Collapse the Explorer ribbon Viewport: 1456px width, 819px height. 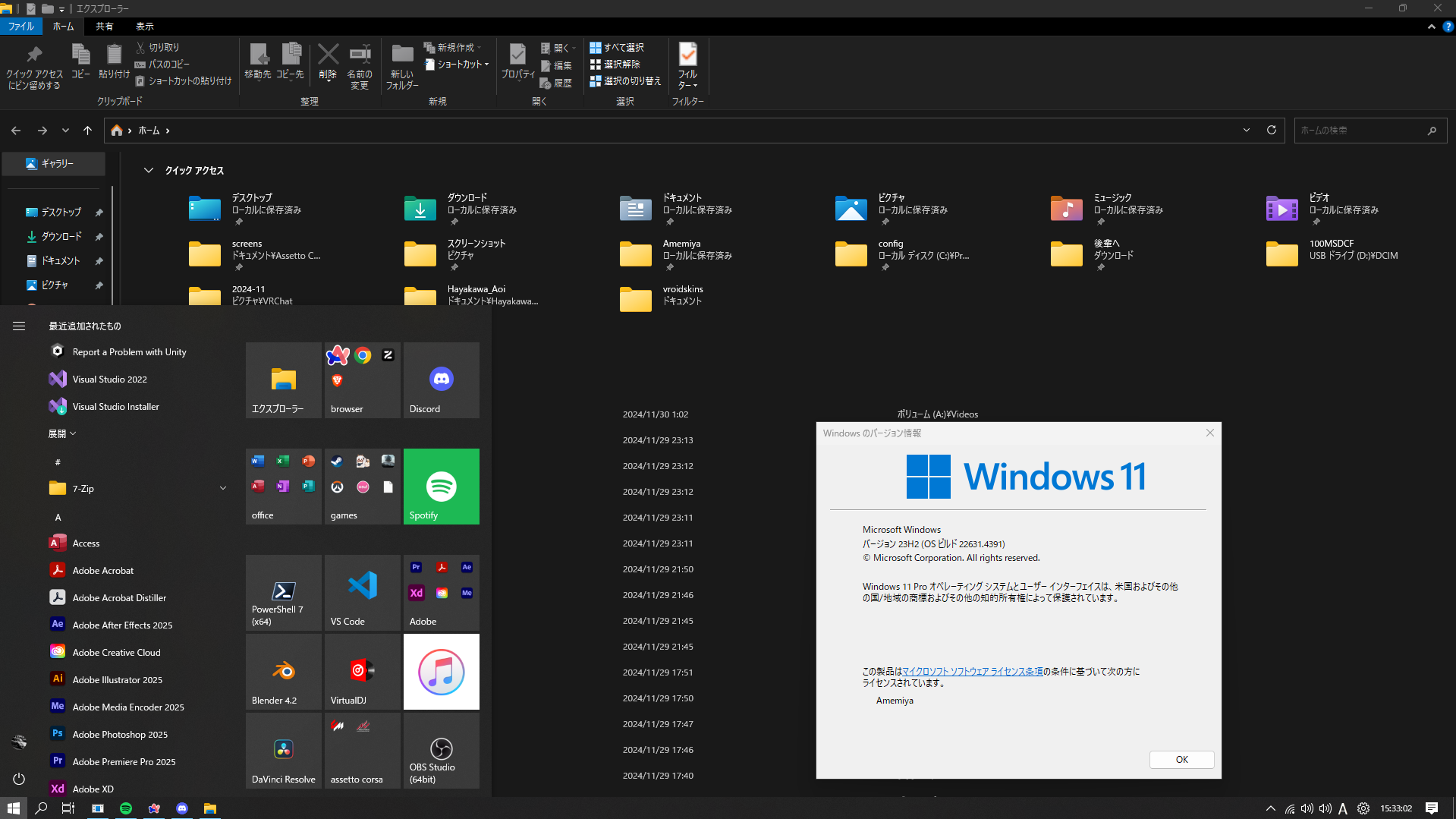[x=1432, y=27]
